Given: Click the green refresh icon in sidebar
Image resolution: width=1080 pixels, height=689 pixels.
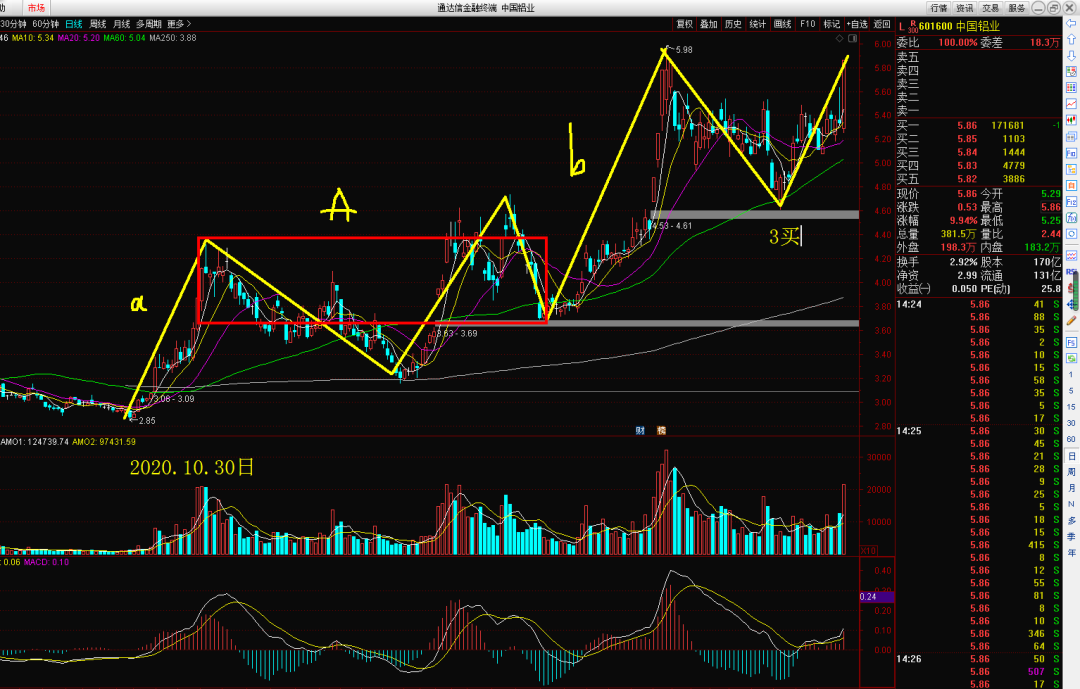Looking at the screenshot, I should (x=1071, y=358).
